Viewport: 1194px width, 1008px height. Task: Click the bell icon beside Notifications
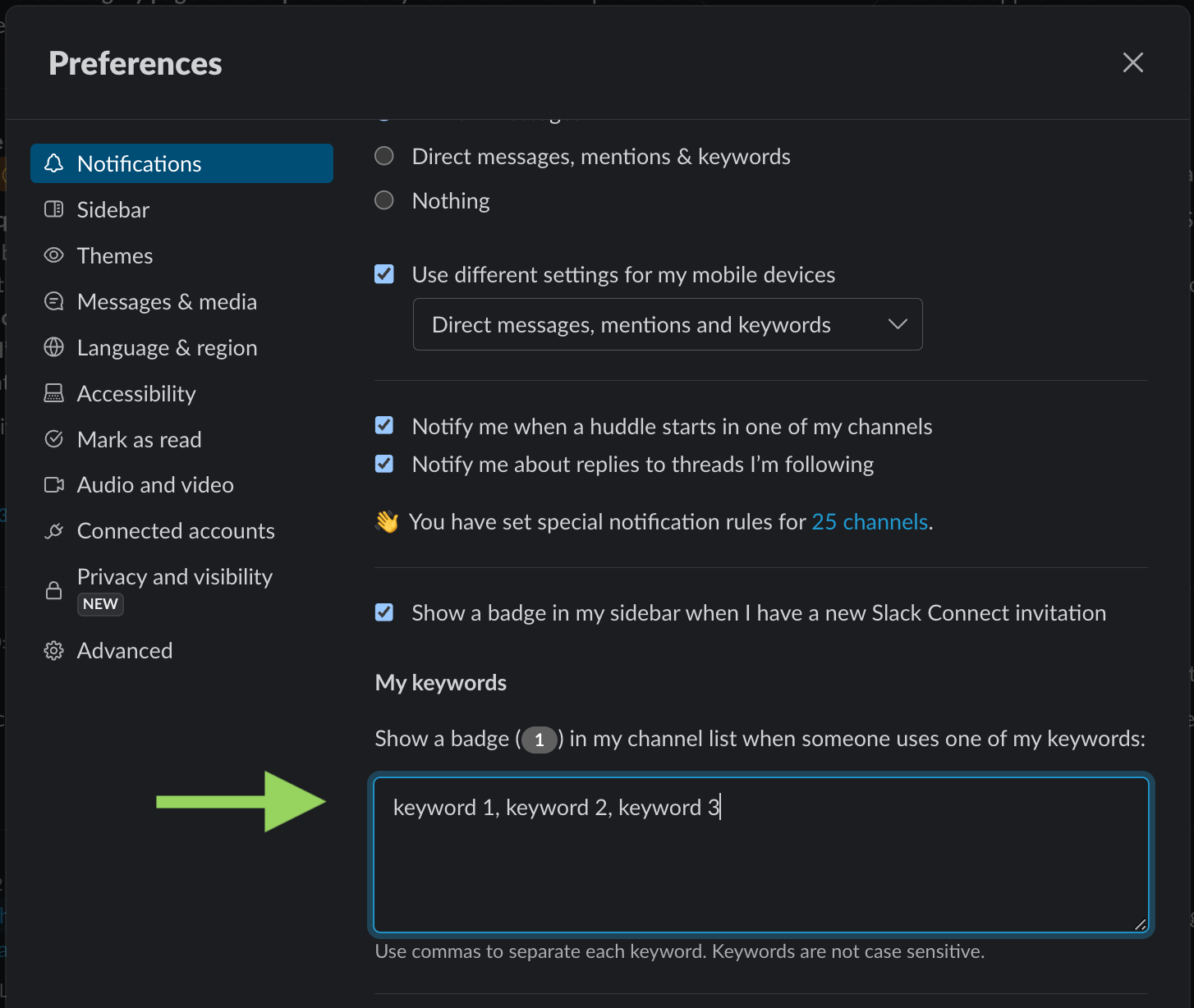point(54,163)
